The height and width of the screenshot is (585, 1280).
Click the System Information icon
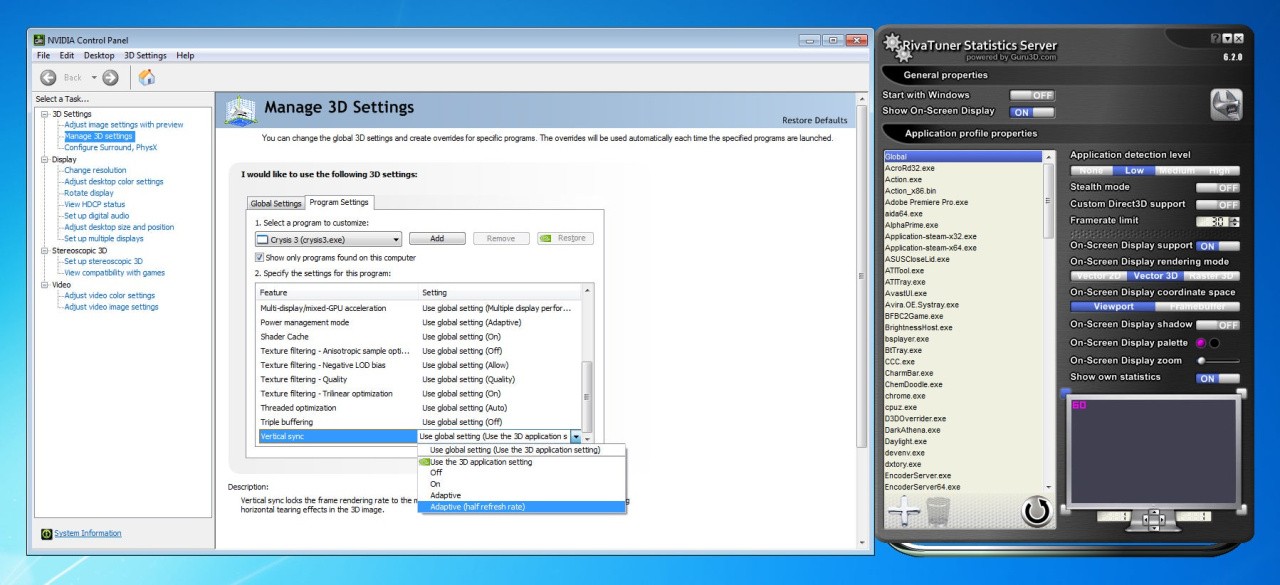tap(46, 534)
